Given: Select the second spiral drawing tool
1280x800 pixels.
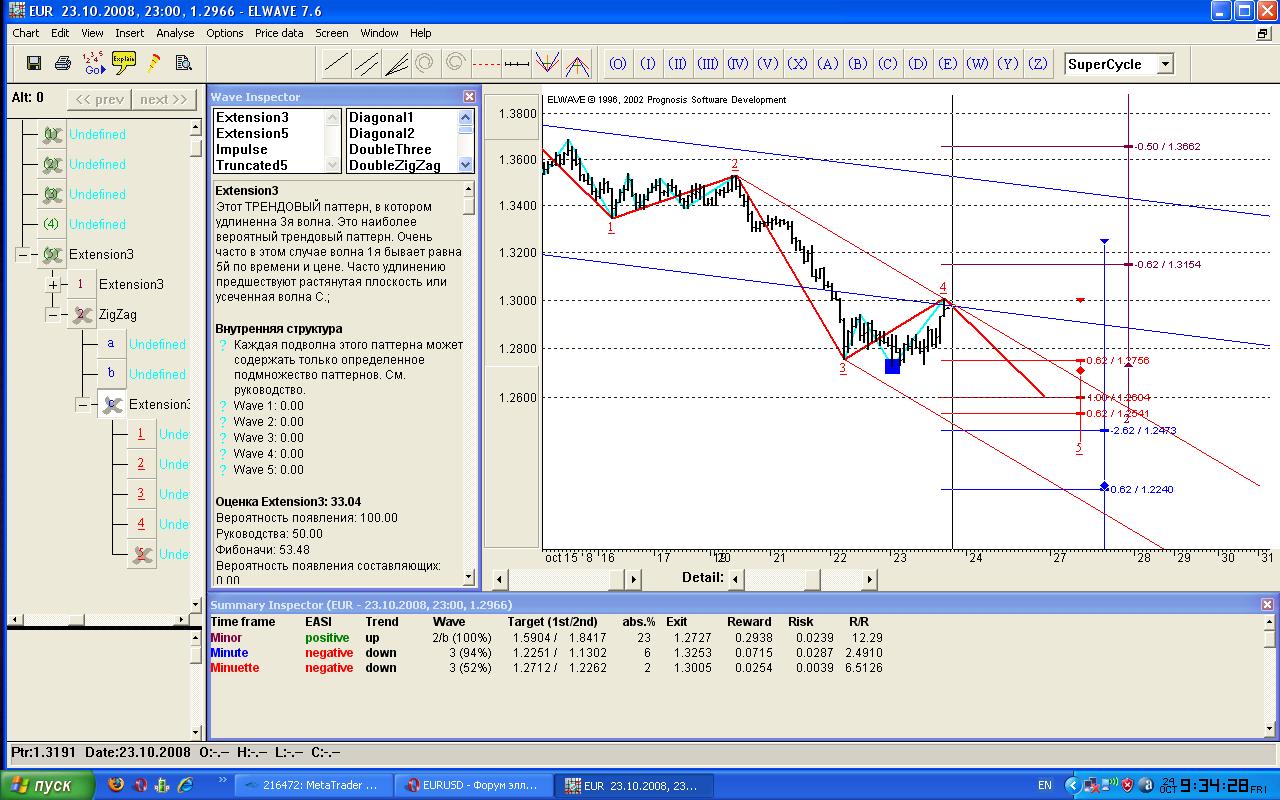Looking at the screenshot, I should pyautogui.click(x=455, y=64).
